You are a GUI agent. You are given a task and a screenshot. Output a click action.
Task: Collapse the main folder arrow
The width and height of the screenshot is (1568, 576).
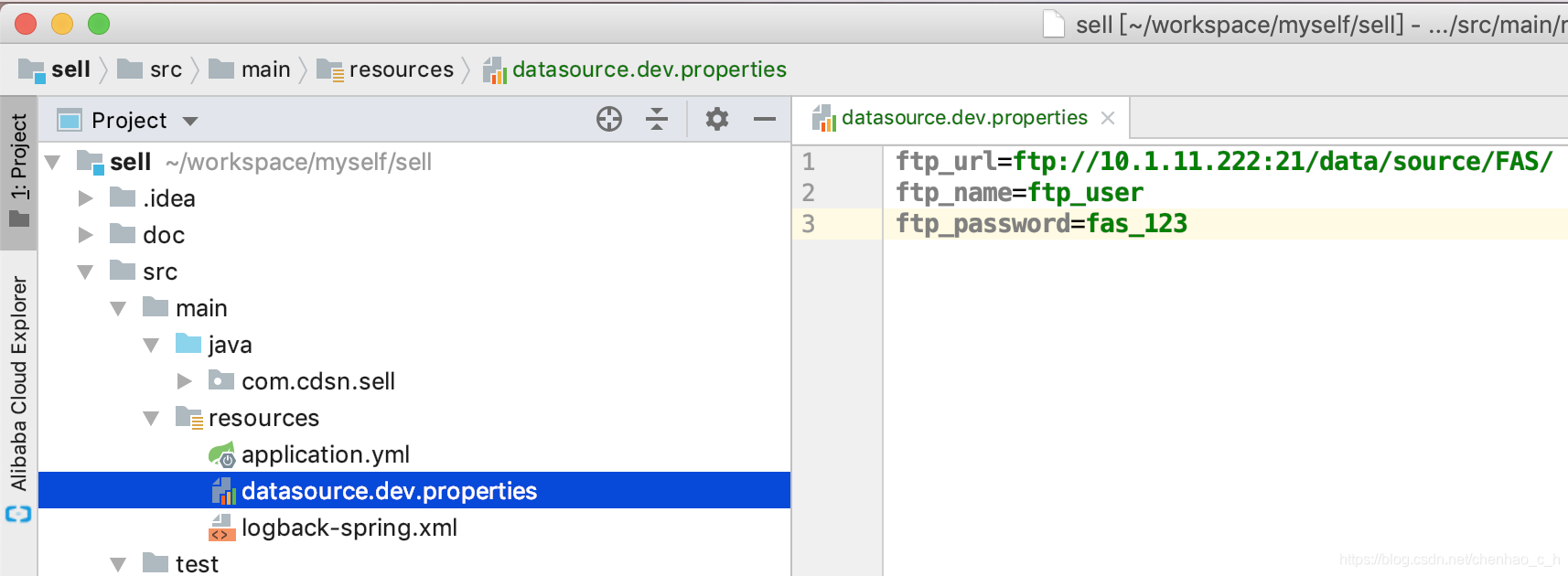click(x=118, y=309)
